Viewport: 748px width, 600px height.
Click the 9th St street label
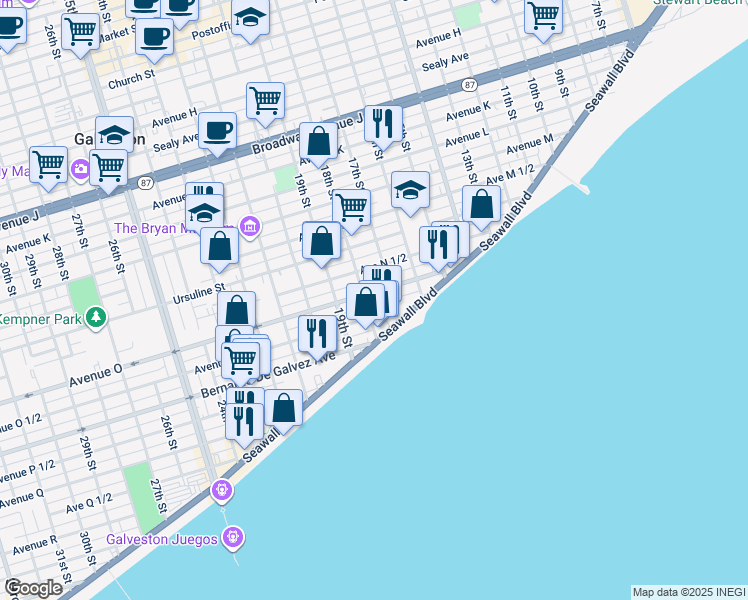(x=561, y=83)
